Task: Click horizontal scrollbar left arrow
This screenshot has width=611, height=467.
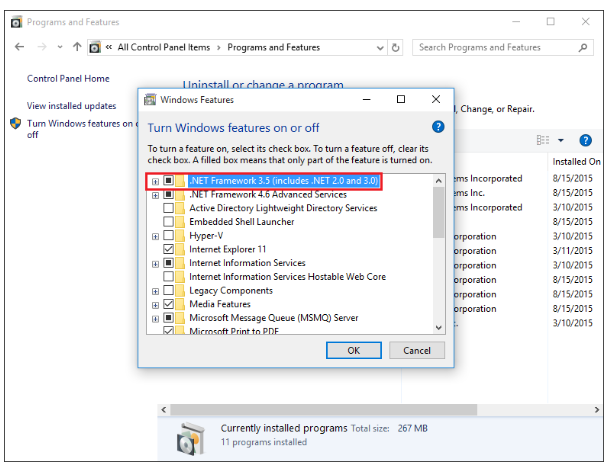Action: click(x=164, y=410)
